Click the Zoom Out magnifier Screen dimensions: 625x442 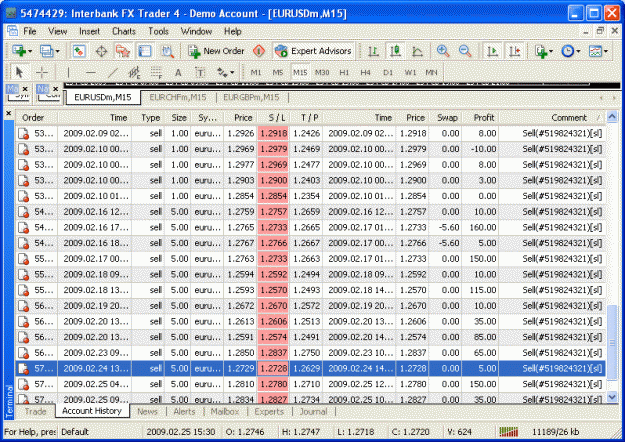pyautogui.click(x=465, y=51)
